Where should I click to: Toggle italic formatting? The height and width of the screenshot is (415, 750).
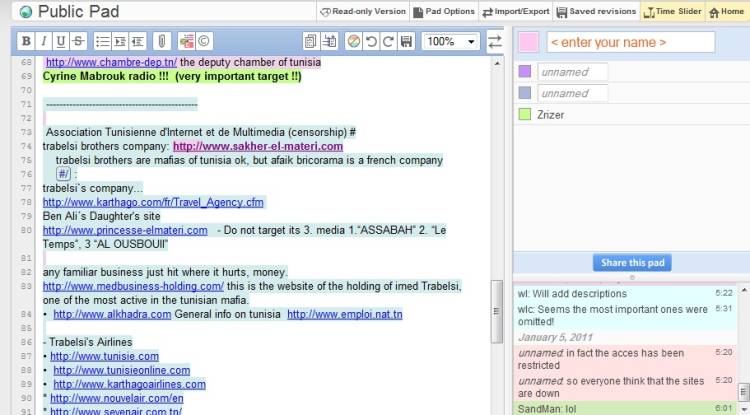click(x=44, y=42)
